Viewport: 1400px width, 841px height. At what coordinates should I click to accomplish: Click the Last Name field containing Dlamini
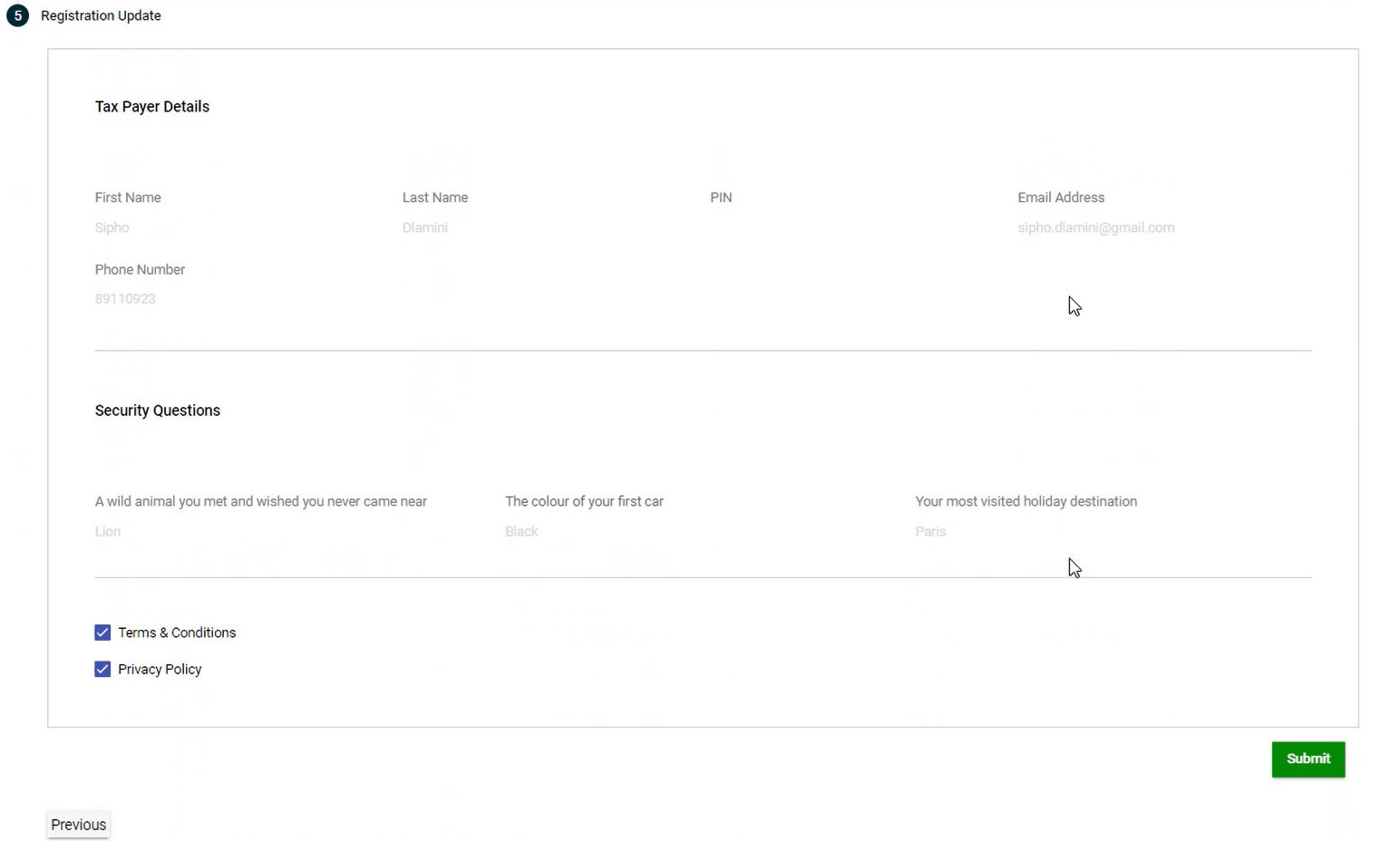[x=424, y=227]
